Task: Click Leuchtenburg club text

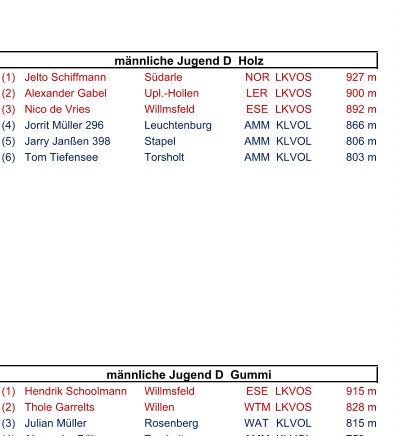Action: click(178, 125)
